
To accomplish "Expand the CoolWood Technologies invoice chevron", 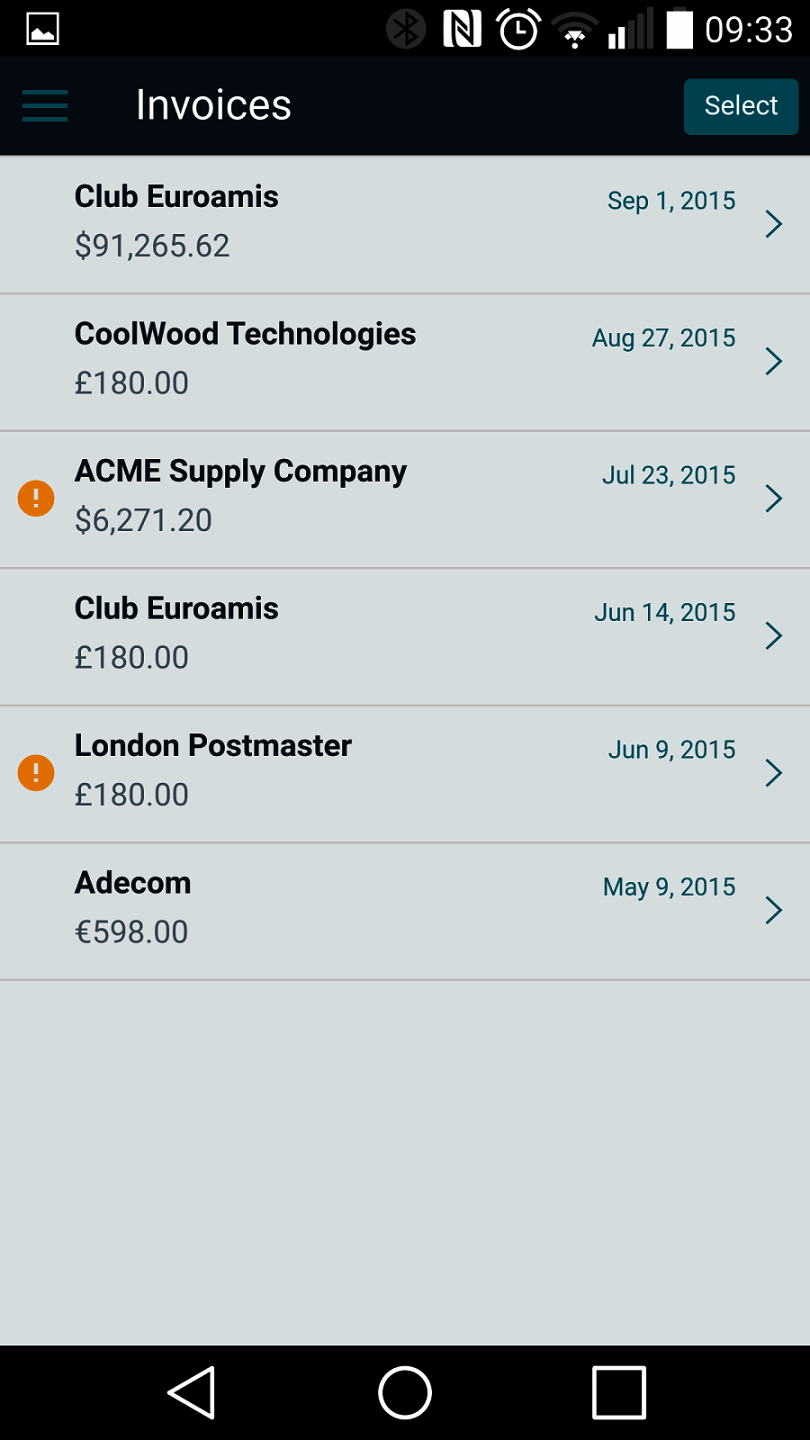I will [x=773, y=361].
